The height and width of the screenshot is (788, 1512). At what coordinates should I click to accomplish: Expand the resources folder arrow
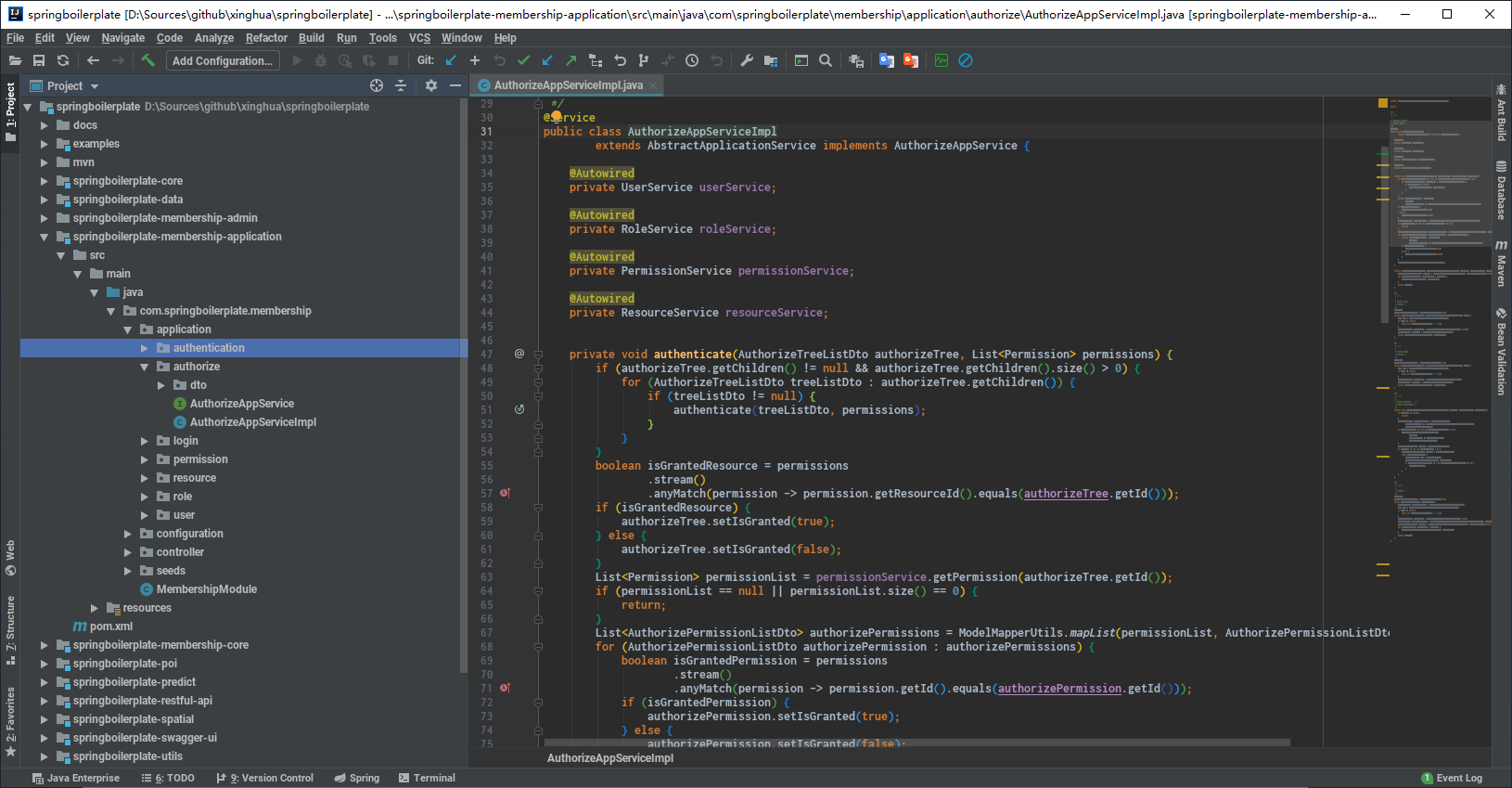[x=94, y=608]
